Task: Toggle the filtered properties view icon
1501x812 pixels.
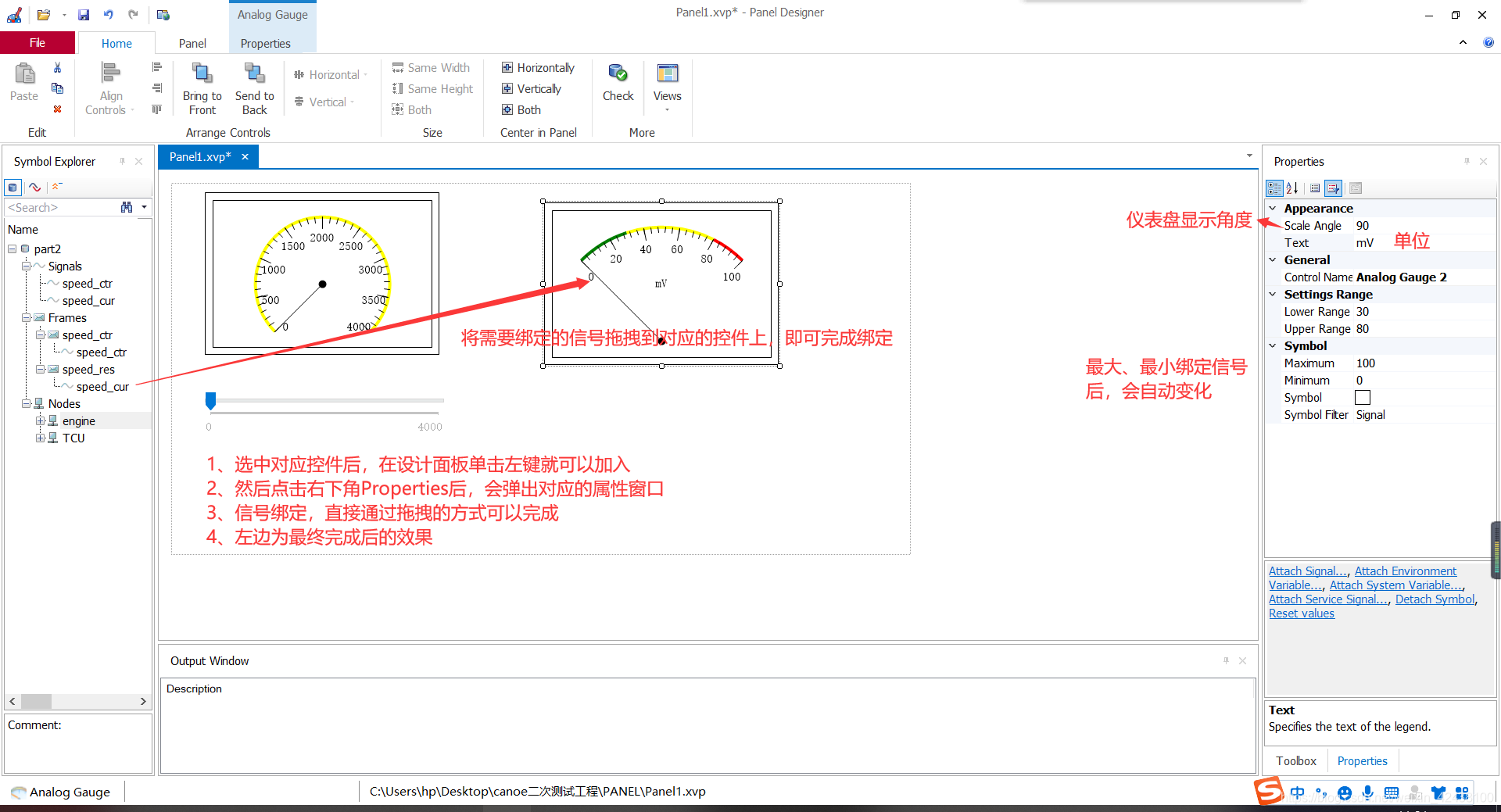Action: point(1334,188)
